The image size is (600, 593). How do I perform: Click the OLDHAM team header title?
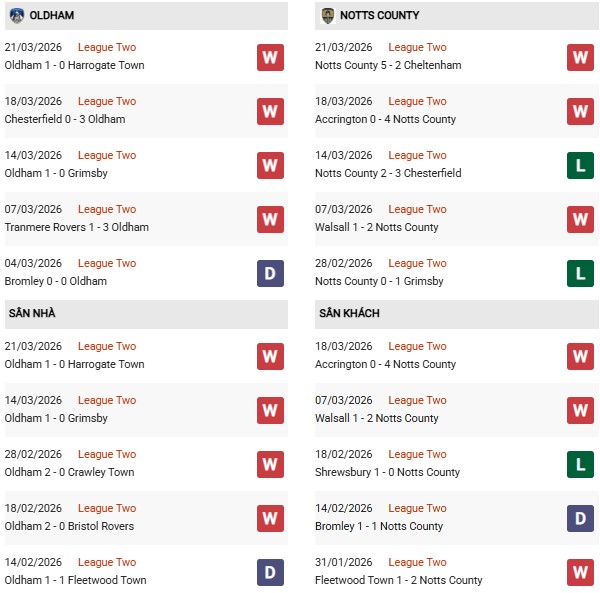click(52, 16)
